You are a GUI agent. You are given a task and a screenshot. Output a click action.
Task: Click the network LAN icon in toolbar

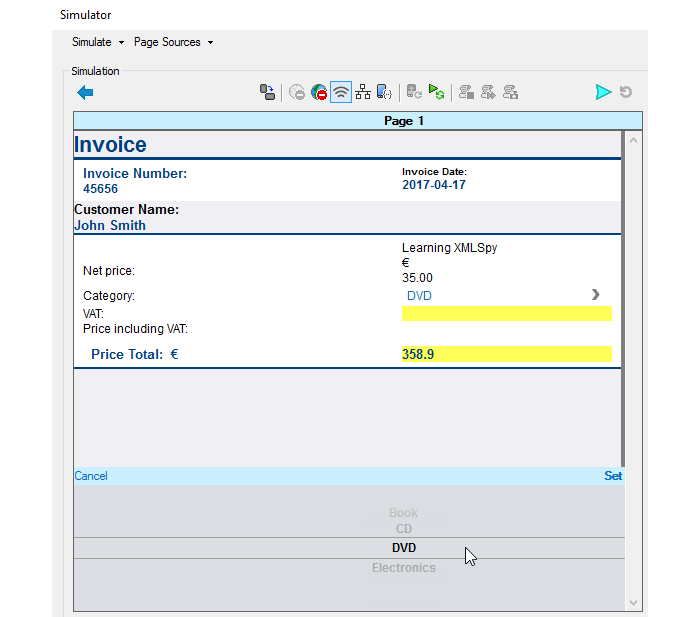click(363, 93)
